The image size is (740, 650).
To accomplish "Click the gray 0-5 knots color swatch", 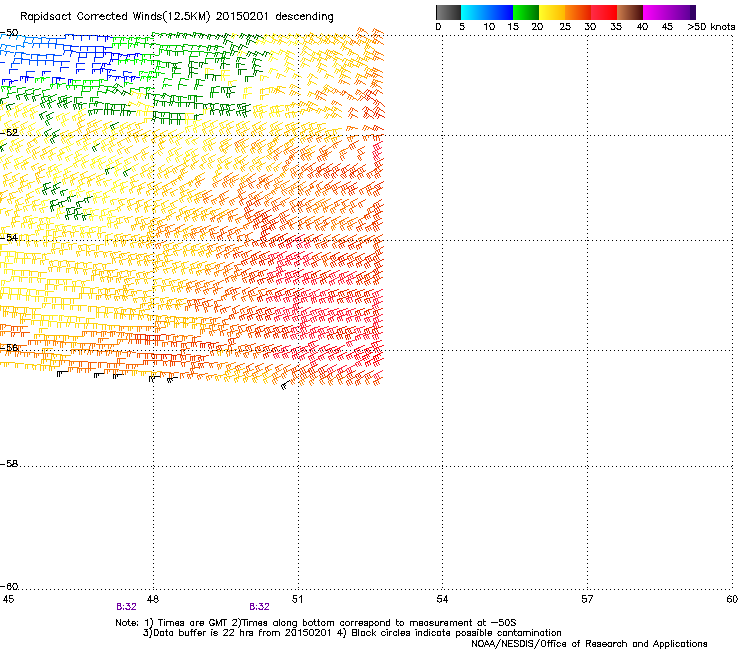I will (448, 12).
